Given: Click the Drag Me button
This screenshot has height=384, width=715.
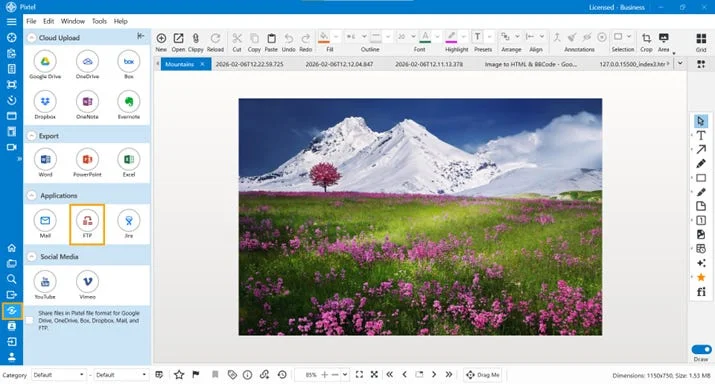Looking at the screenshot, I should tap(483, 375).
